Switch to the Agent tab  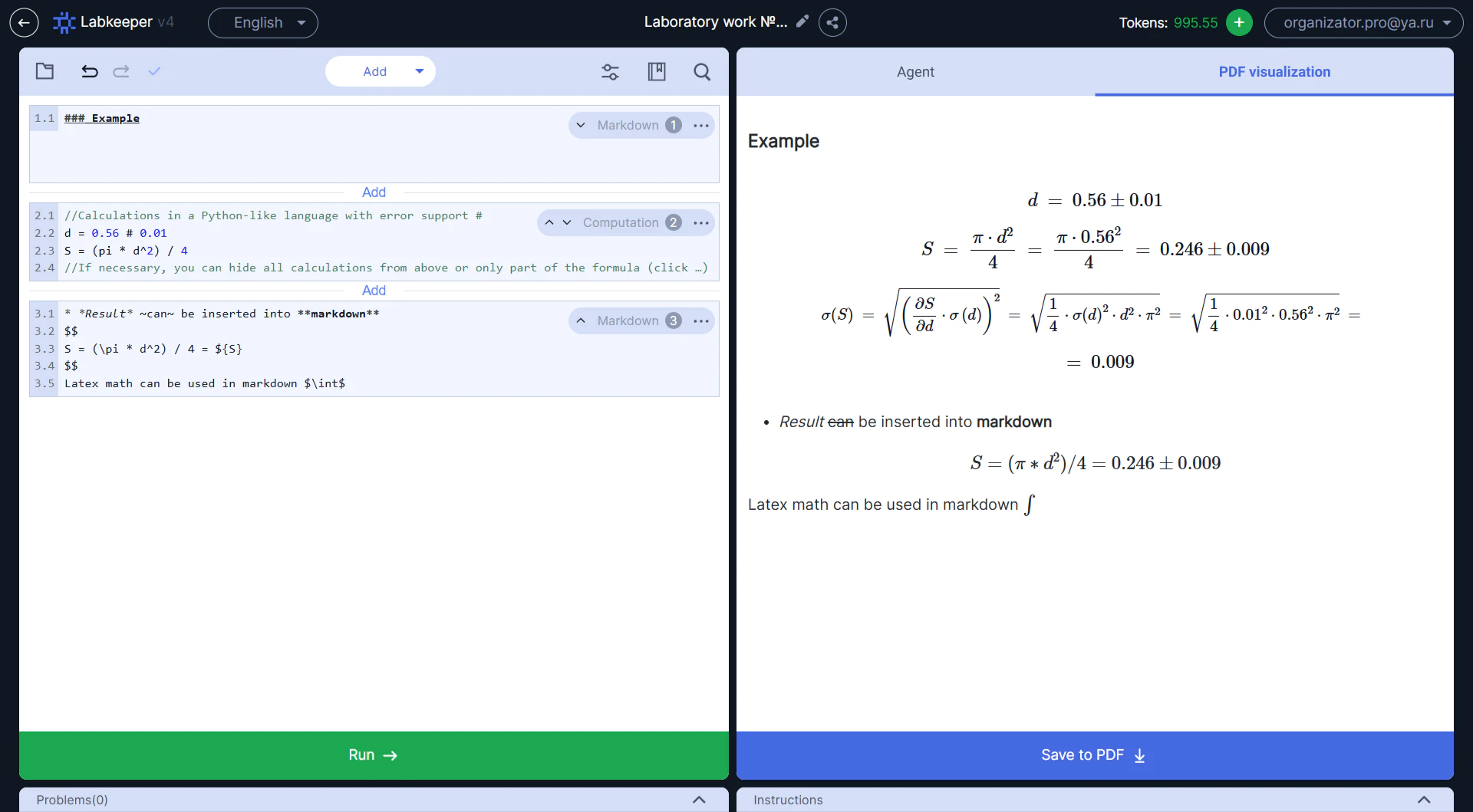click(915, 72)
